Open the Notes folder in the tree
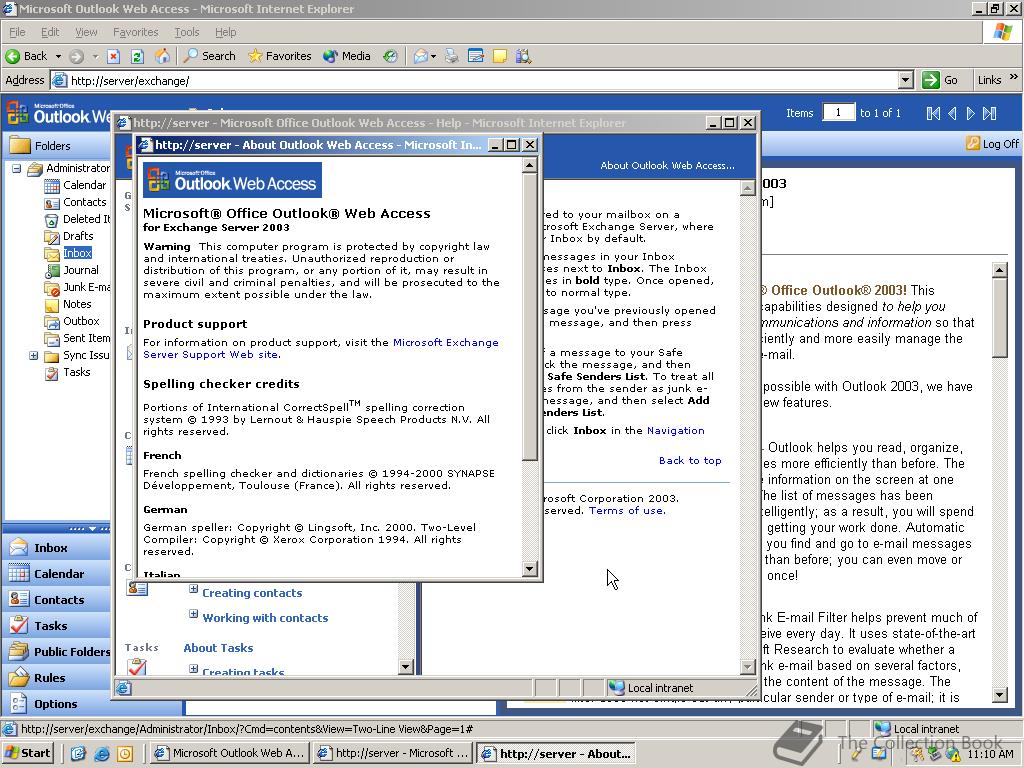This screenshot has height=768, width=1024. (77, 304)
